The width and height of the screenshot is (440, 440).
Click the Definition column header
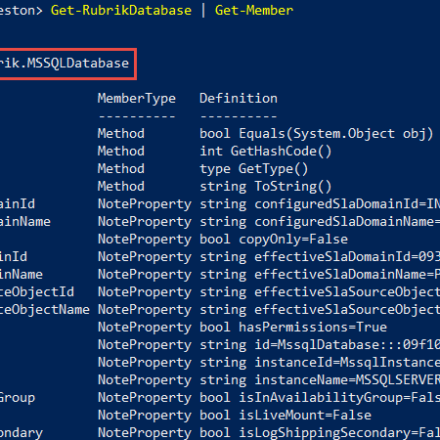tap(238, 99)
